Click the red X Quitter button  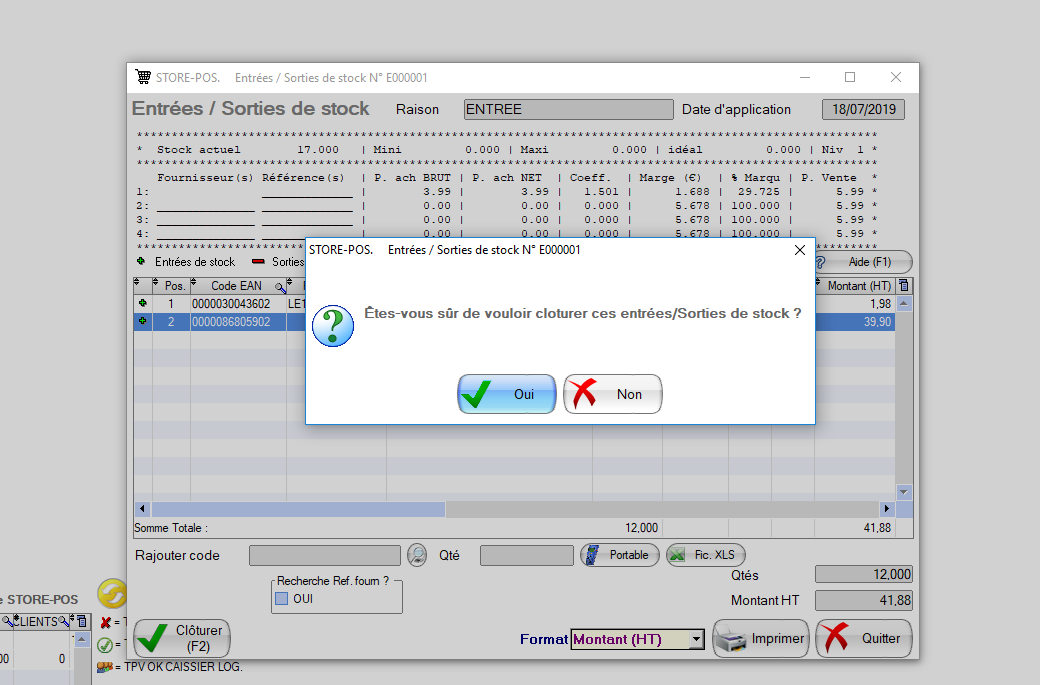[864, 638]
